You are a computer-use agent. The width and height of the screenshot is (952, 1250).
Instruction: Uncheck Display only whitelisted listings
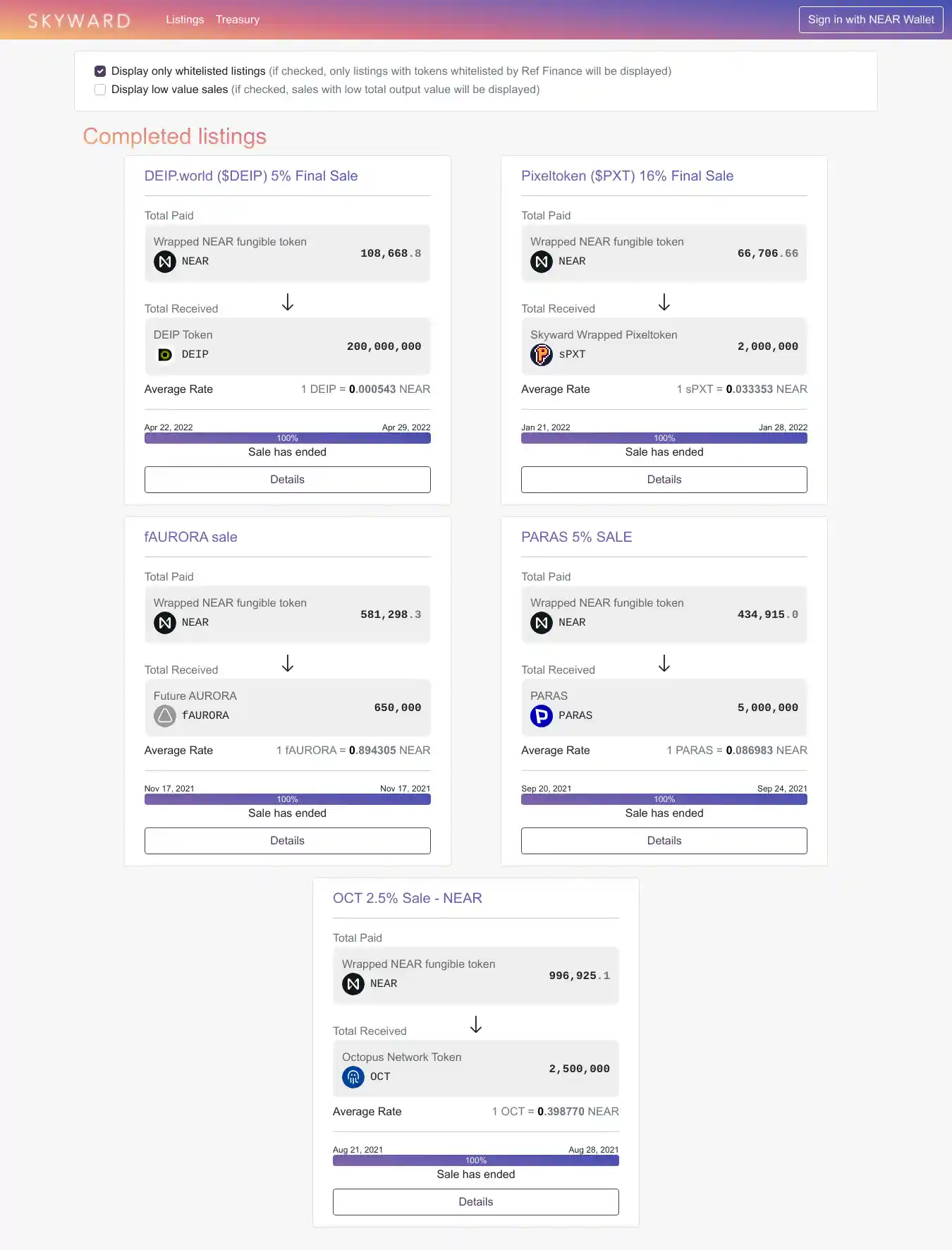(x=100, y=71)
